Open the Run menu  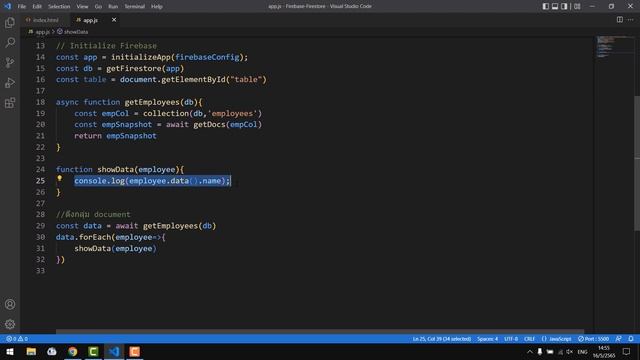point(113,7)
